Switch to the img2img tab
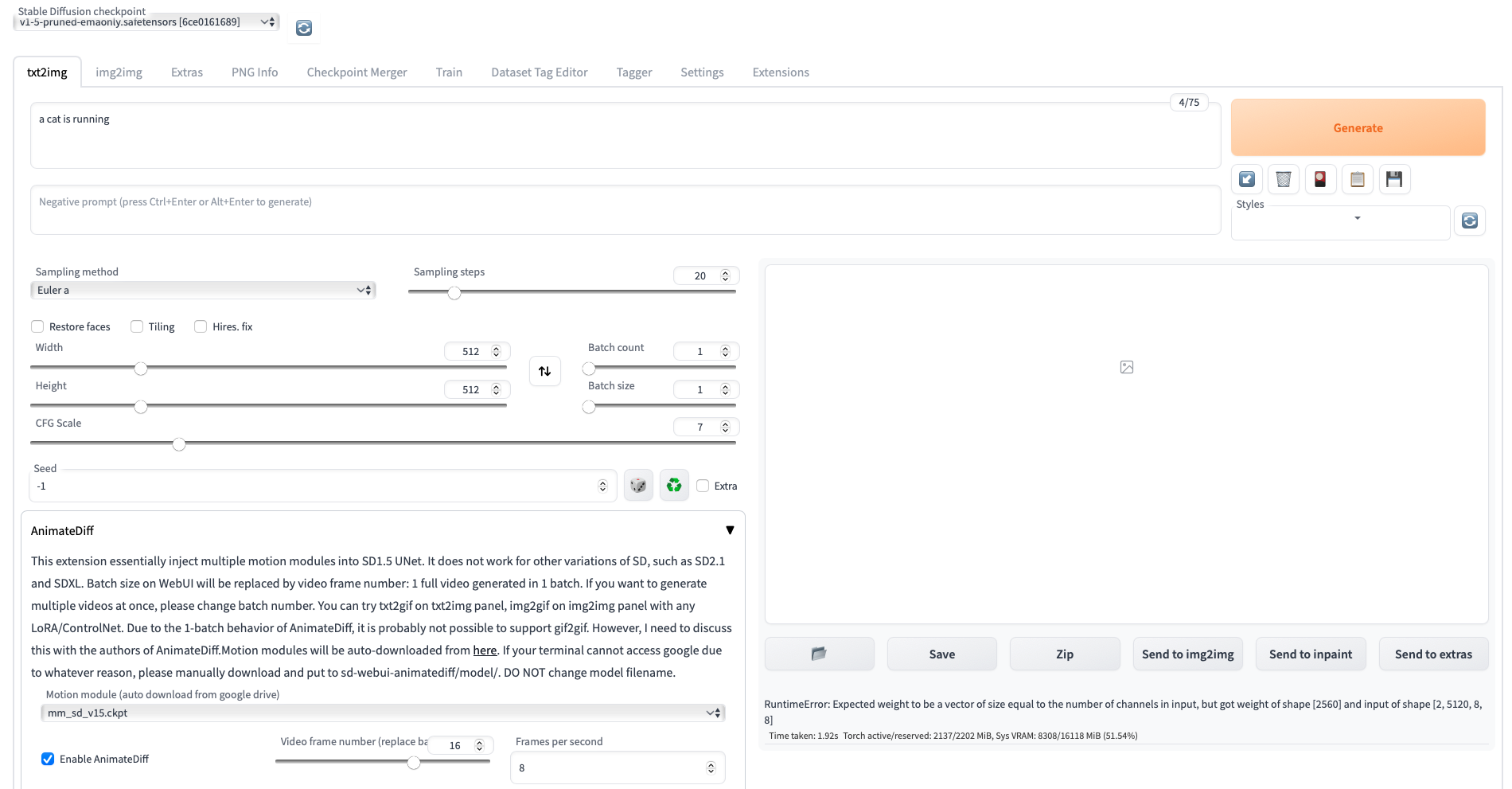Screen dimensions: 1512x789 119,72
